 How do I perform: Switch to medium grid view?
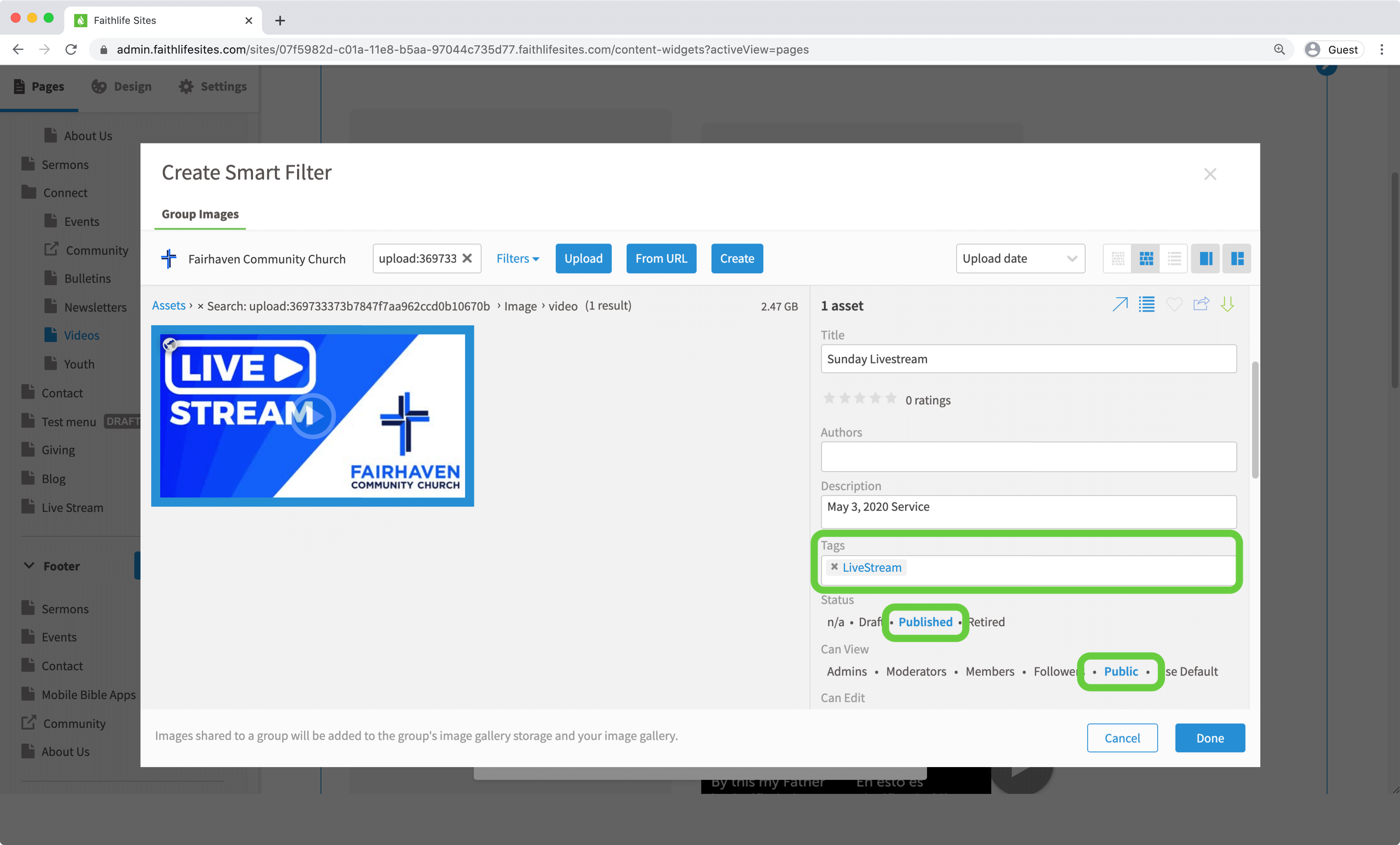click(x=1146, y=258)
